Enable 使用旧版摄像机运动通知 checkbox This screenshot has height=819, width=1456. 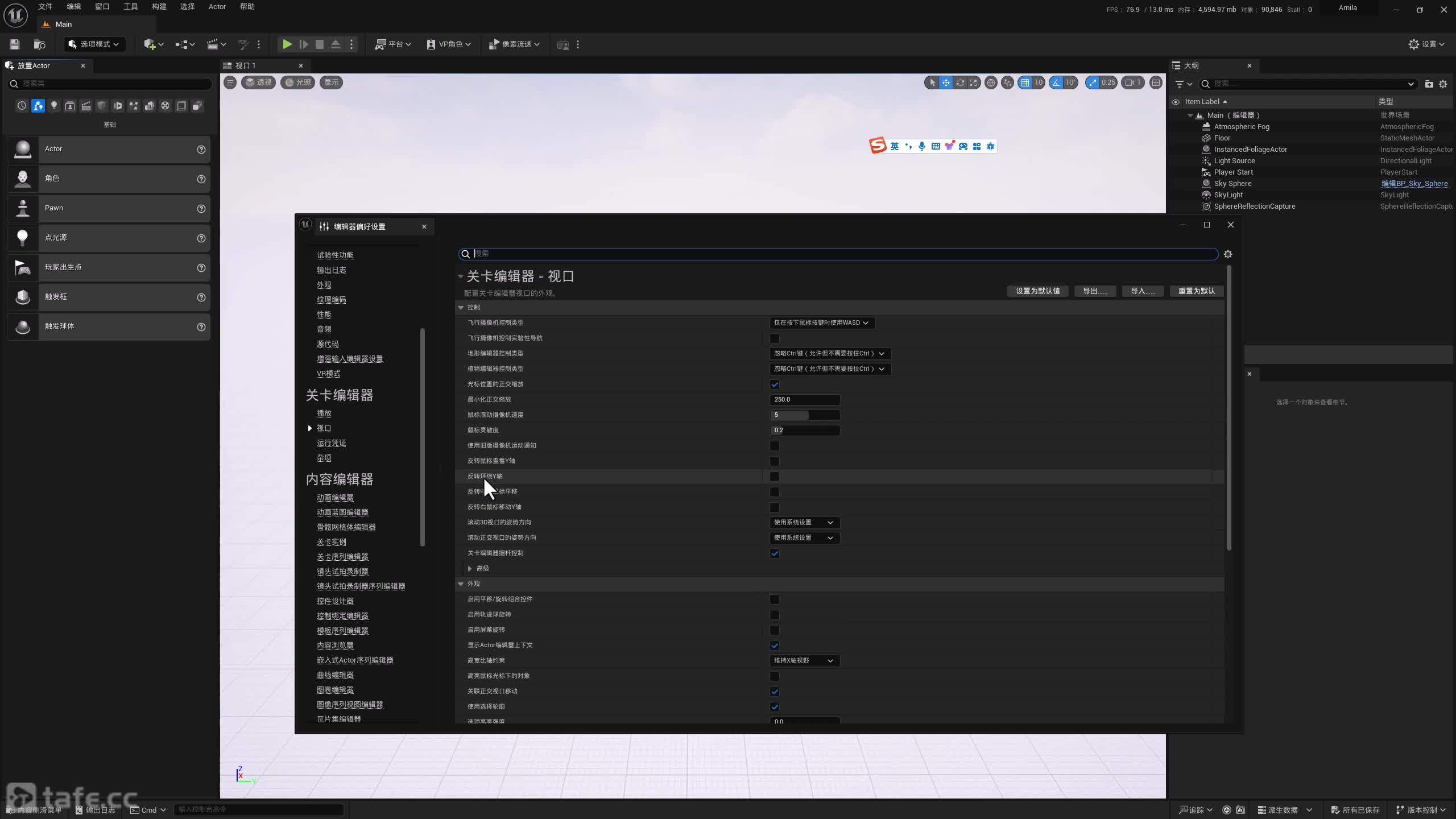coord(775,446)
